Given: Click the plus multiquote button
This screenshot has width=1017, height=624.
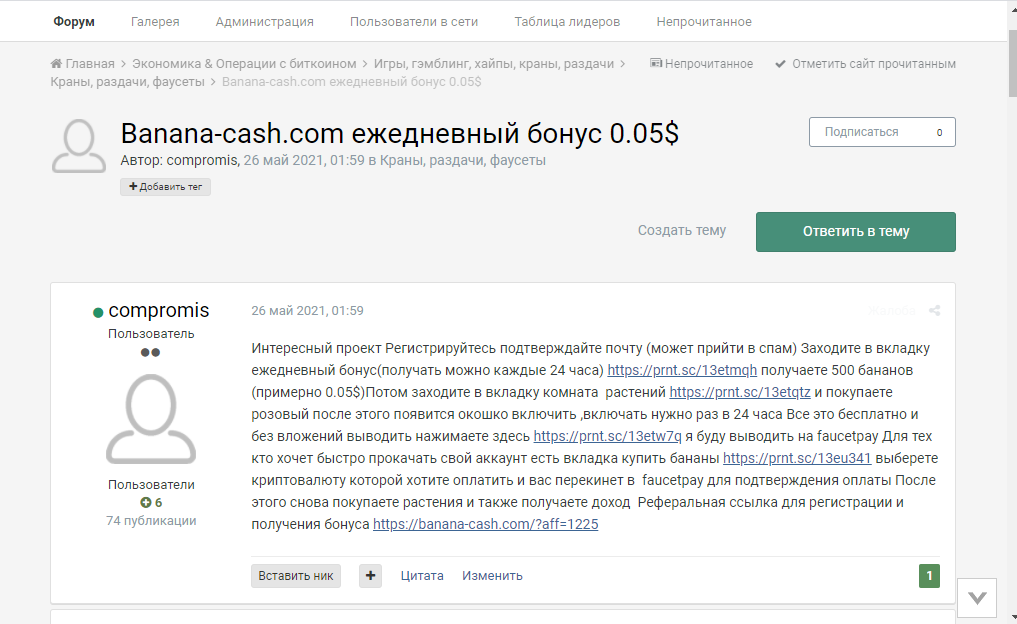Looking at the screenshot, I should click(370, 576).
